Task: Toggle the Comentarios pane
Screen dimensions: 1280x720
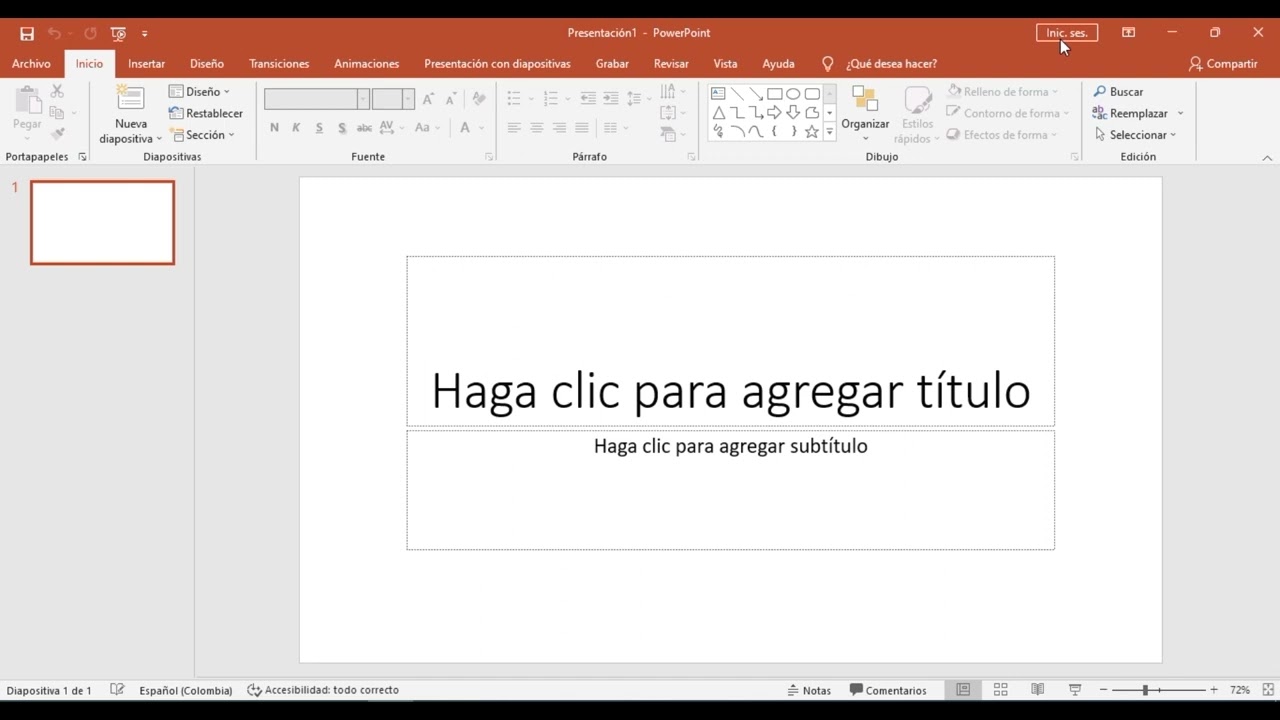Action: 888,690
